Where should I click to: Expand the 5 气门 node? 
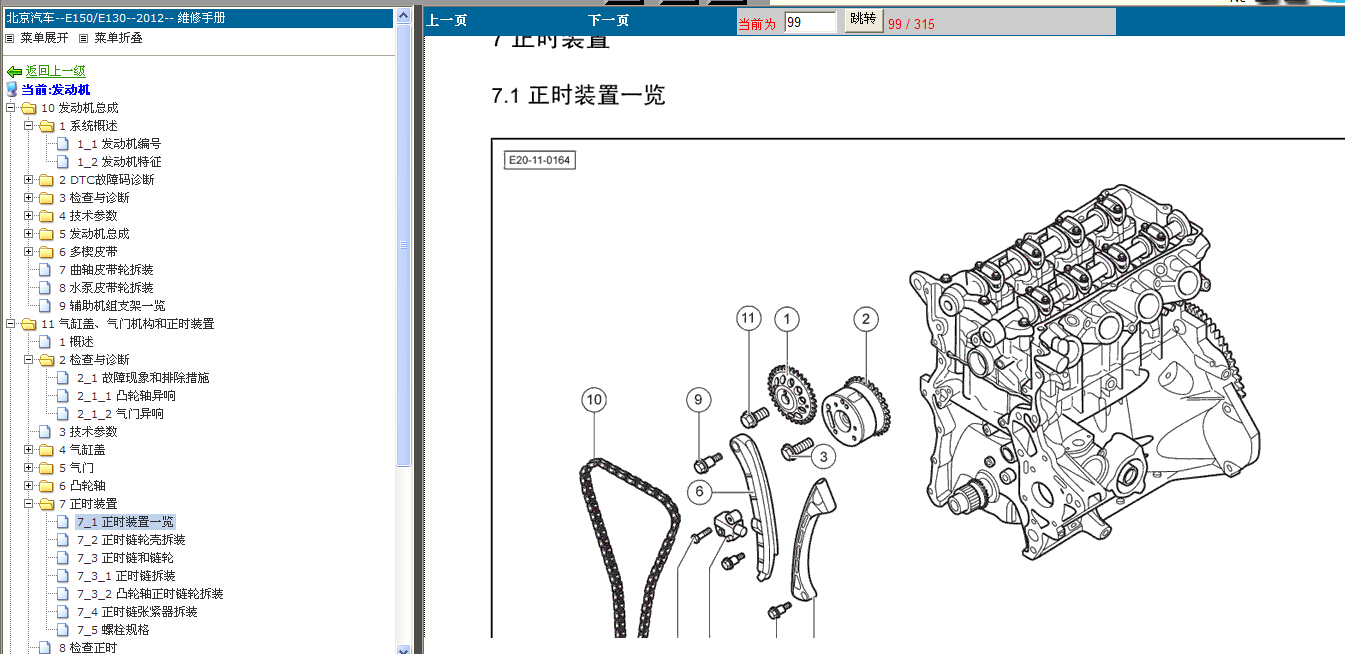29,468
